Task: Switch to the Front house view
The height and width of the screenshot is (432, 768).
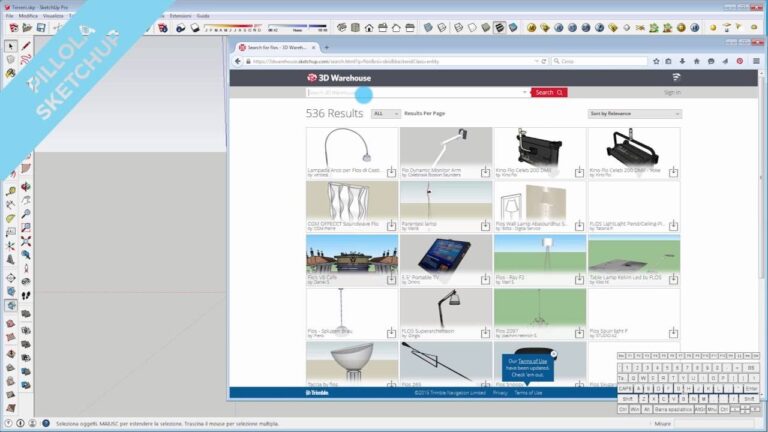Action: tap(369, 28)
